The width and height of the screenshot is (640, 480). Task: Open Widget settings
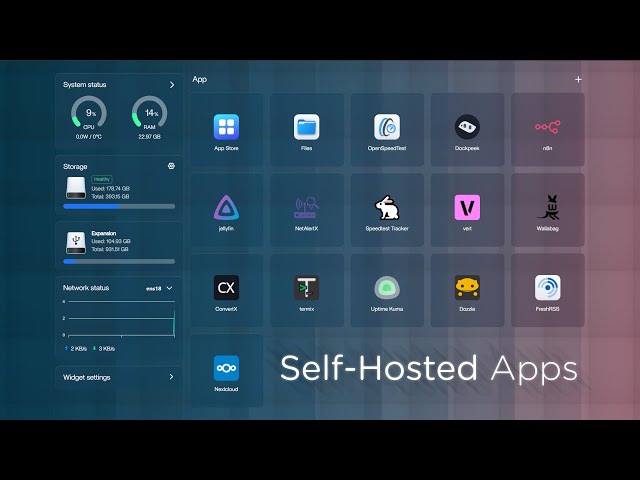(x=119, y=377)
